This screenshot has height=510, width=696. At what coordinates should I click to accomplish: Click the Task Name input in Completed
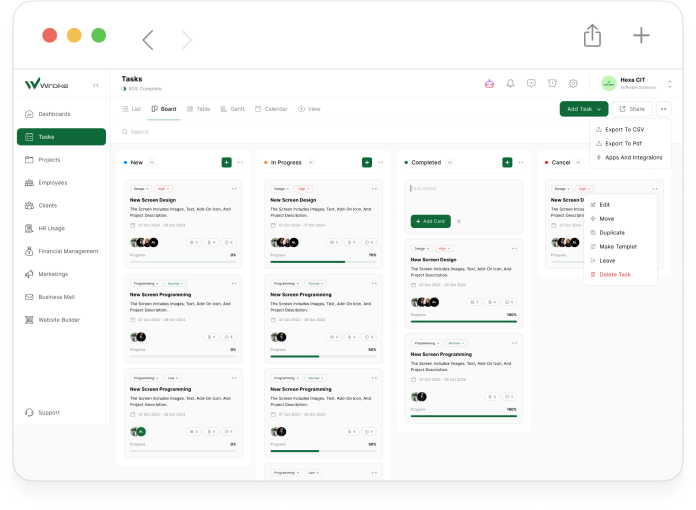pyautogui.click(x=463, y=189)
